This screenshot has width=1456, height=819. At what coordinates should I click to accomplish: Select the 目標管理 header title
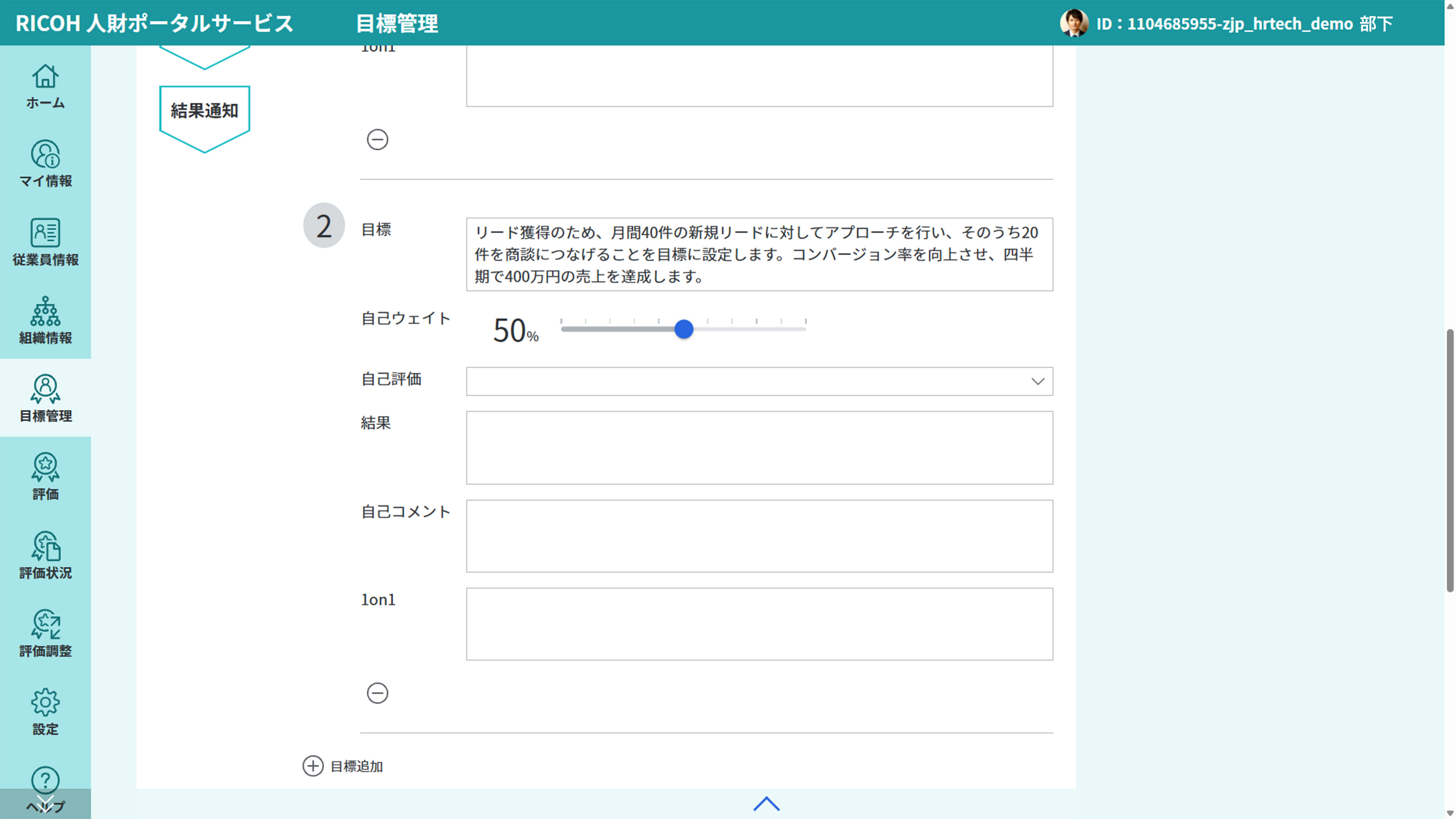click(397, 24)
